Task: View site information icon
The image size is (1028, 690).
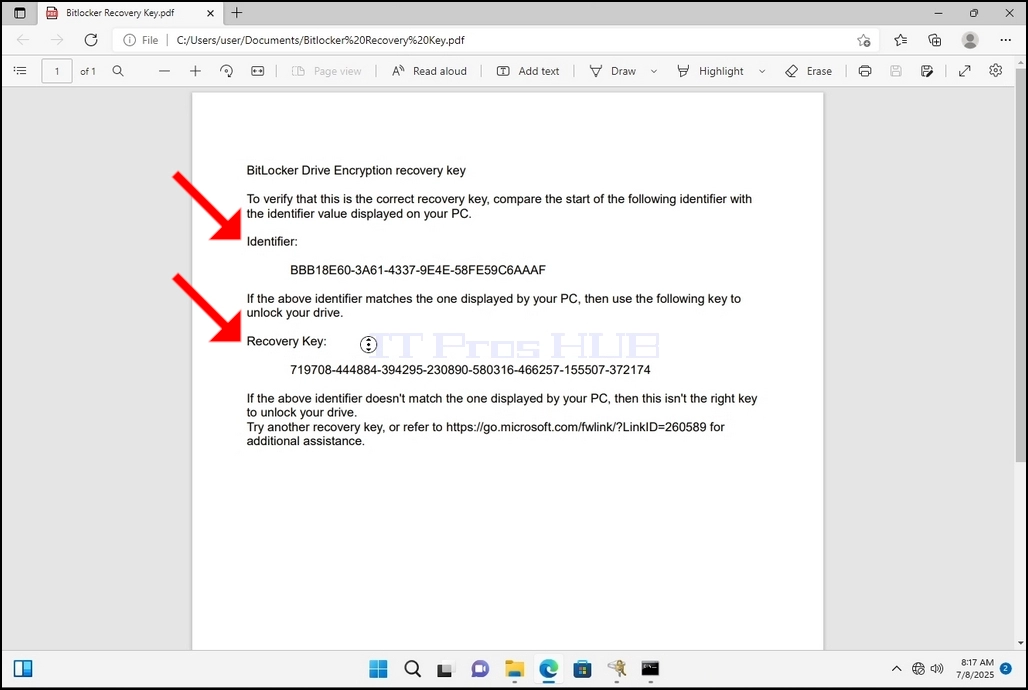Action: click(x=130, y=40)
